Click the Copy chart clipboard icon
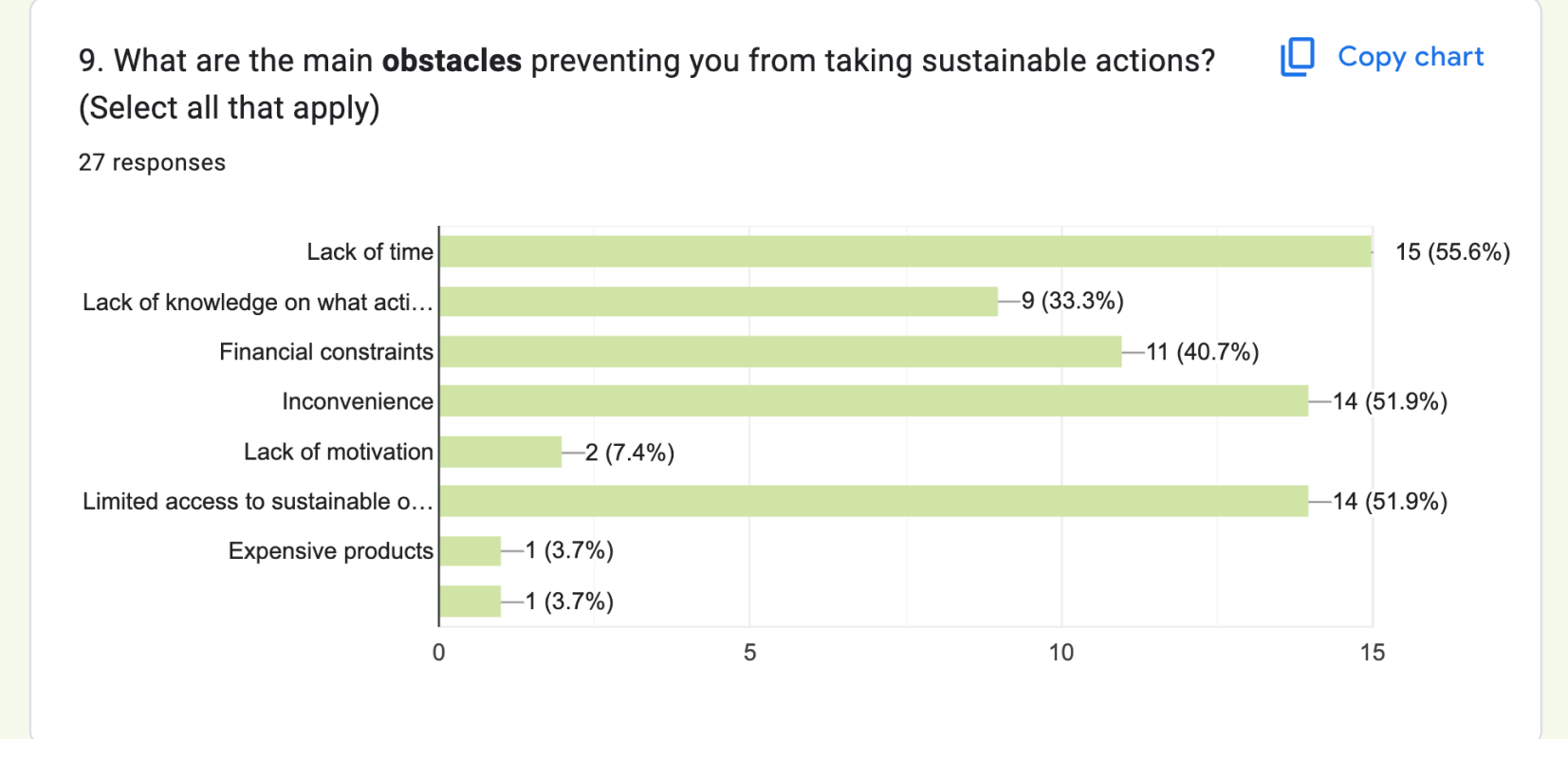Viewport: 1568px width, 759px height. click(x=1297, y=57)
